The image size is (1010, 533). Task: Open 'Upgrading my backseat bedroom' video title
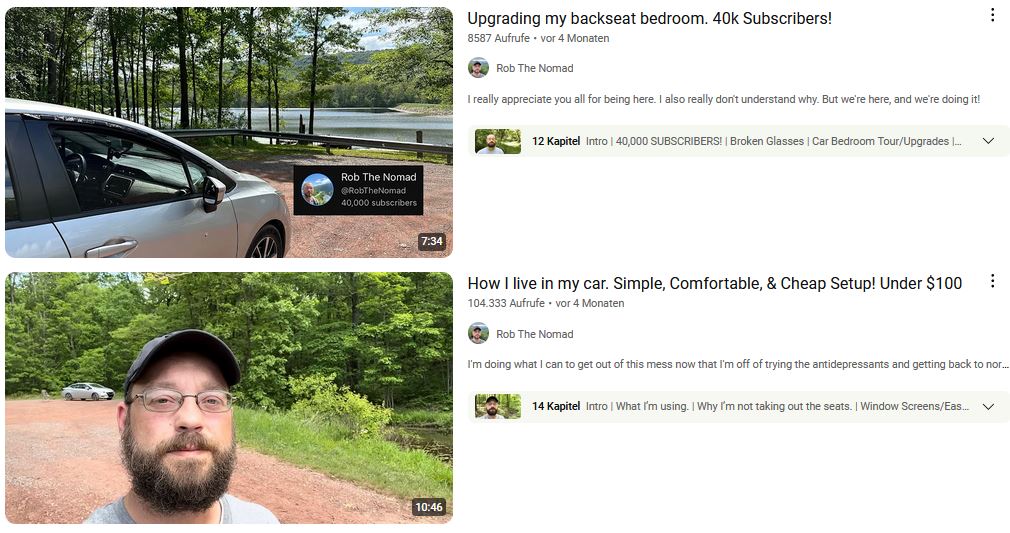649,19
